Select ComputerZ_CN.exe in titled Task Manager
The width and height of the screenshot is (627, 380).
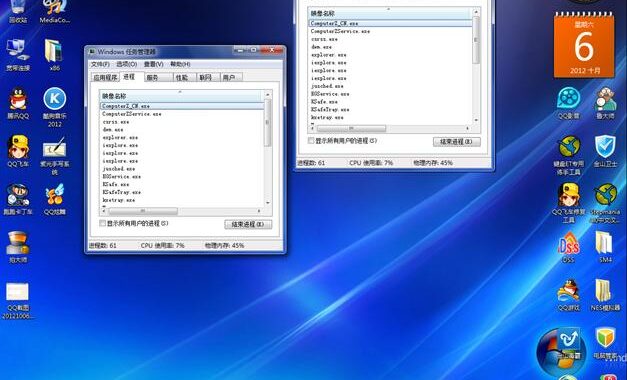click(x=182, y=106)
